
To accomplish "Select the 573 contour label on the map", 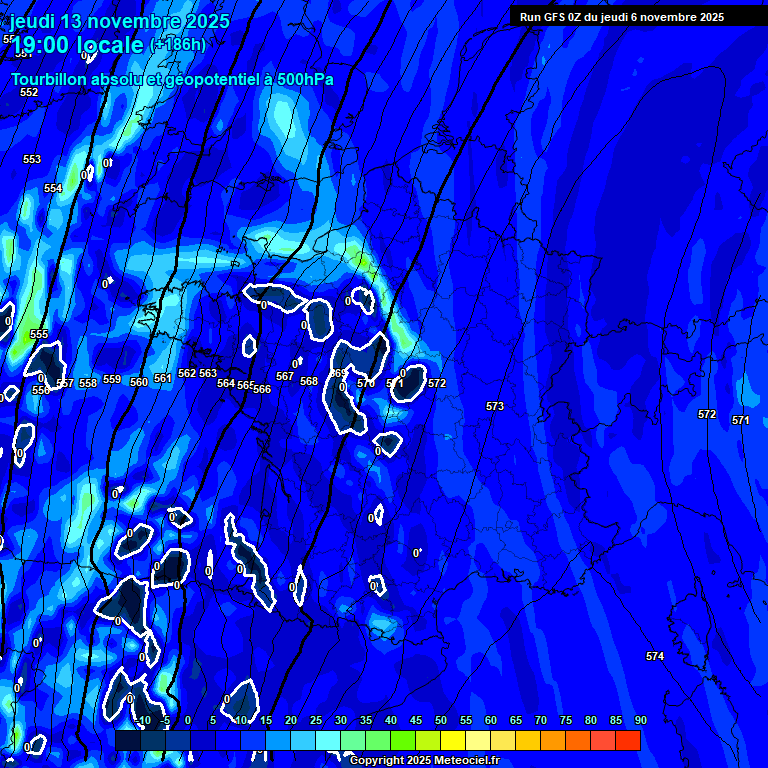I will pyautogui.click(x=495, y=407).
